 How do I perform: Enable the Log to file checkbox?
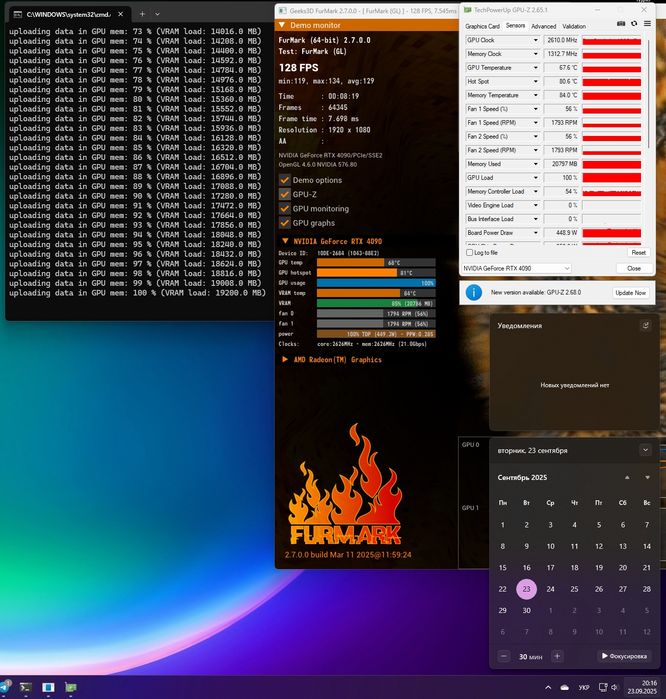469,253
